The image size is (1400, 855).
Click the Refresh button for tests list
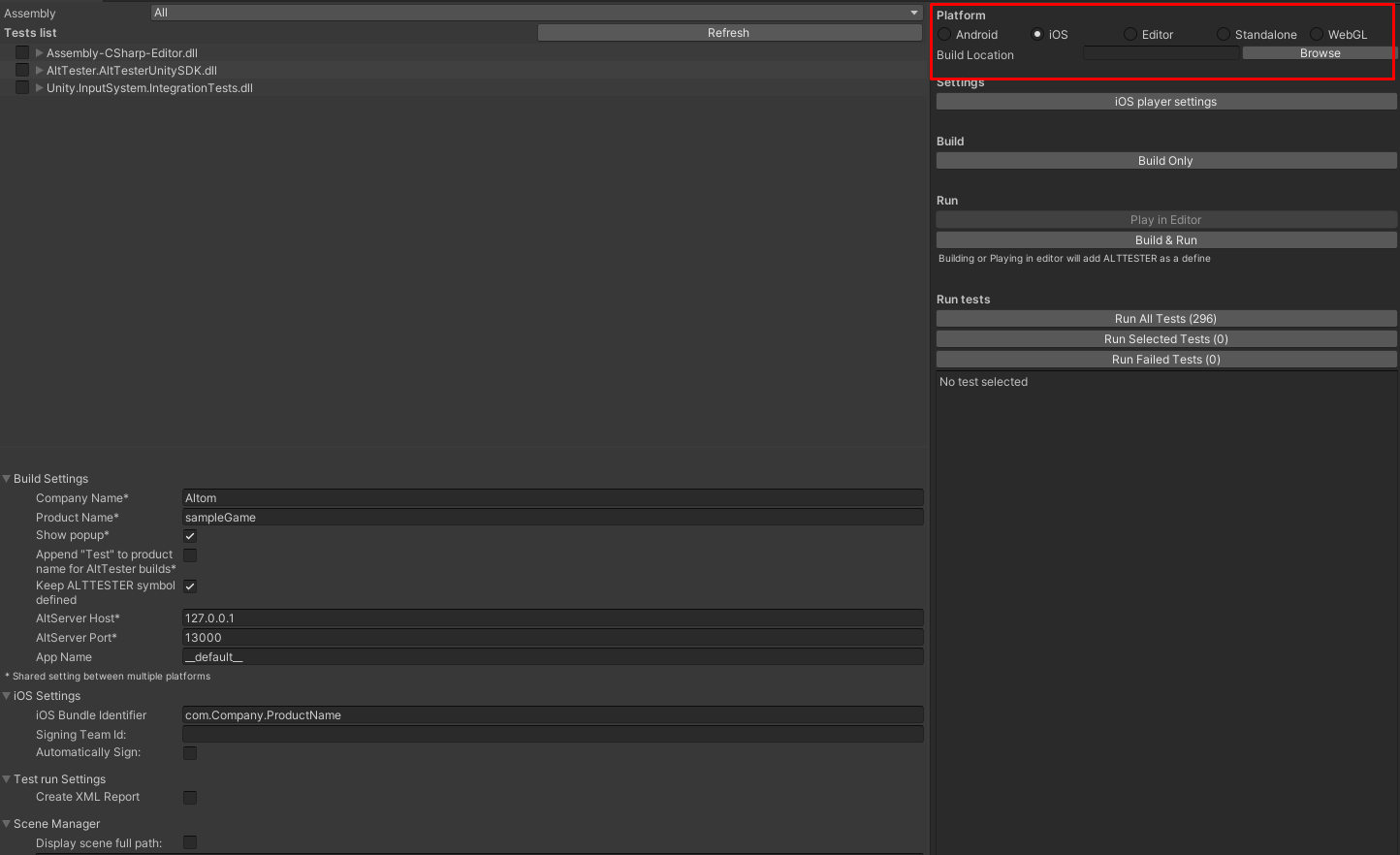tap(728, 33)
